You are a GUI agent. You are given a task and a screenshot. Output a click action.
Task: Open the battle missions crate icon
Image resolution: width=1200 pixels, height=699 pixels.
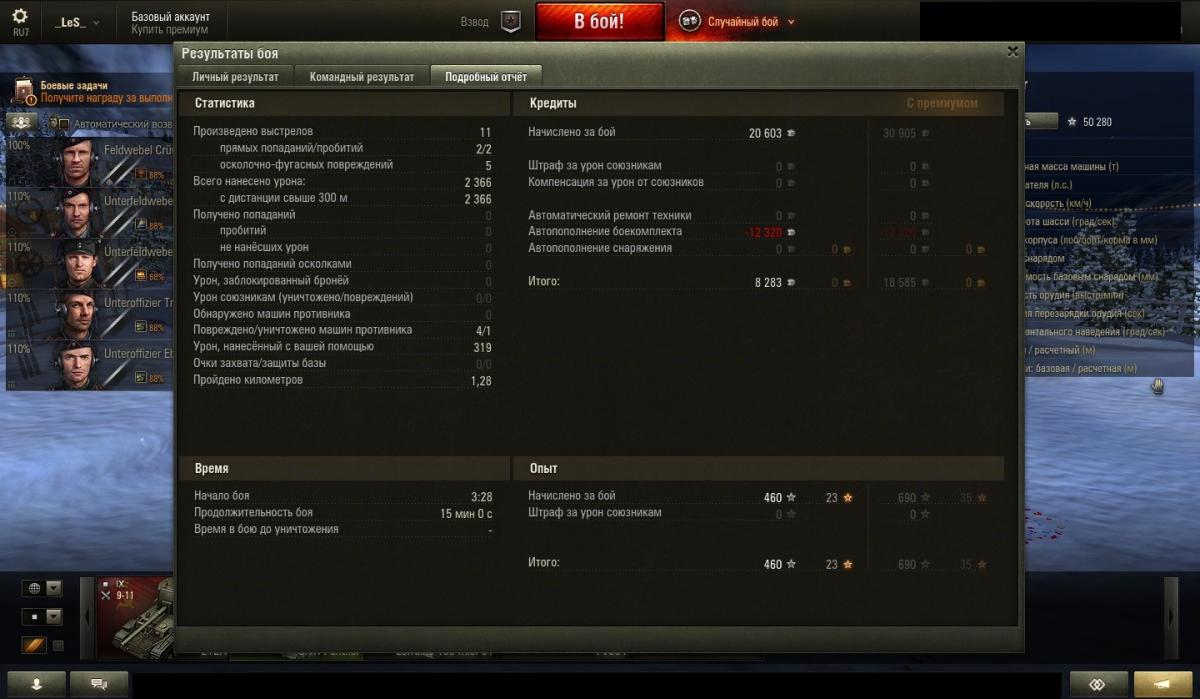[x=24, y=93]
